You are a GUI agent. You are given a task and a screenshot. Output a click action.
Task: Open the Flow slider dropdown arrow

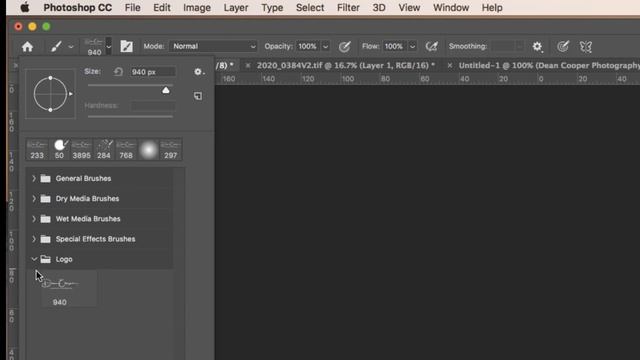[413, 47]
